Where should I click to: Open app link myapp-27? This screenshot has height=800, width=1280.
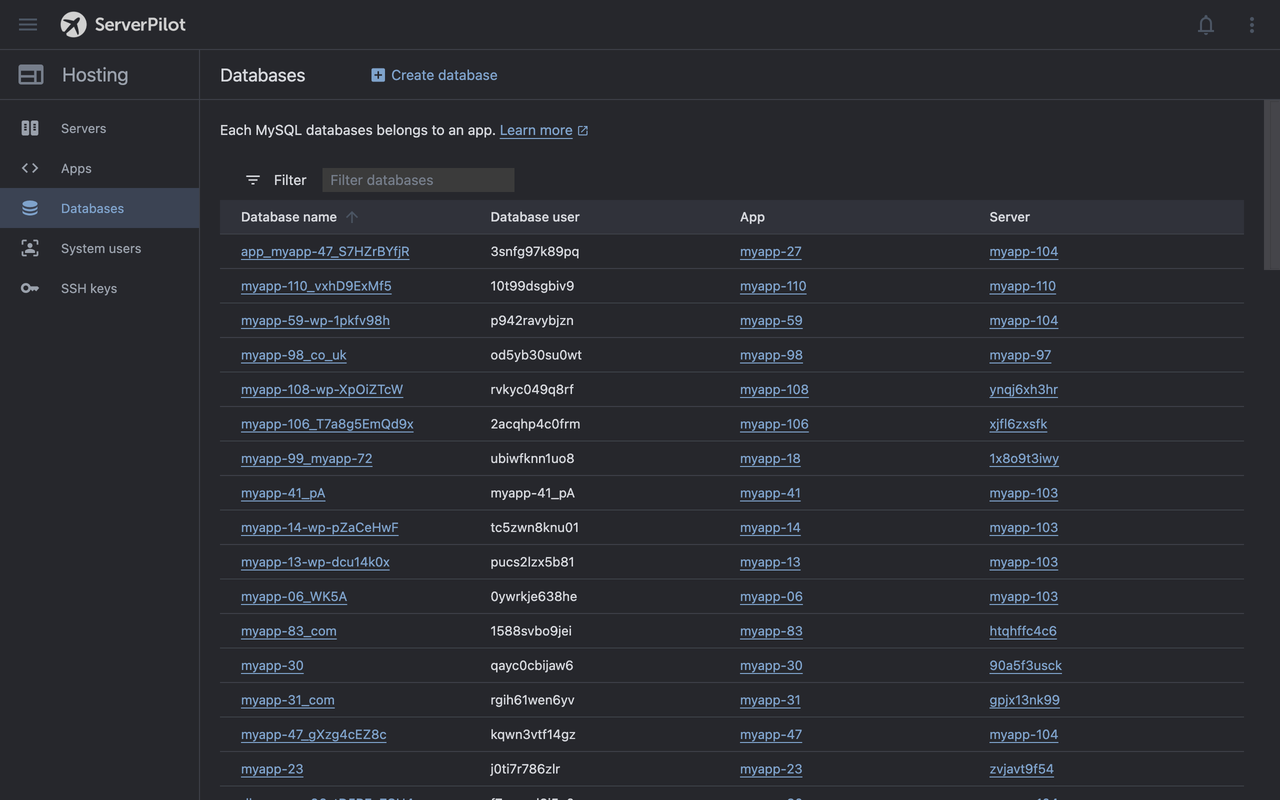coord(771,252)
